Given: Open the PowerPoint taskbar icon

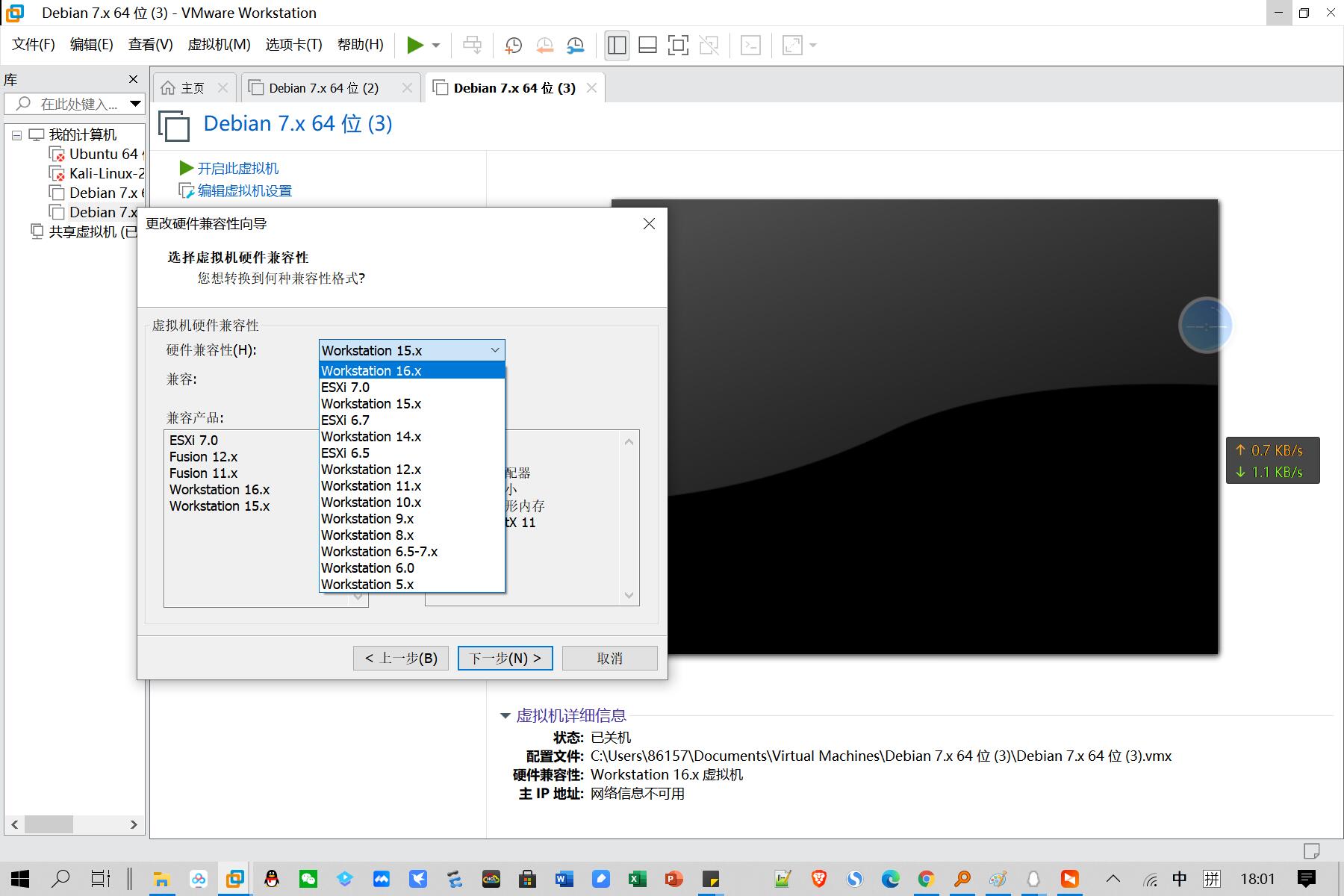Looking at the screenshot, I should click(x=673, y=879).
